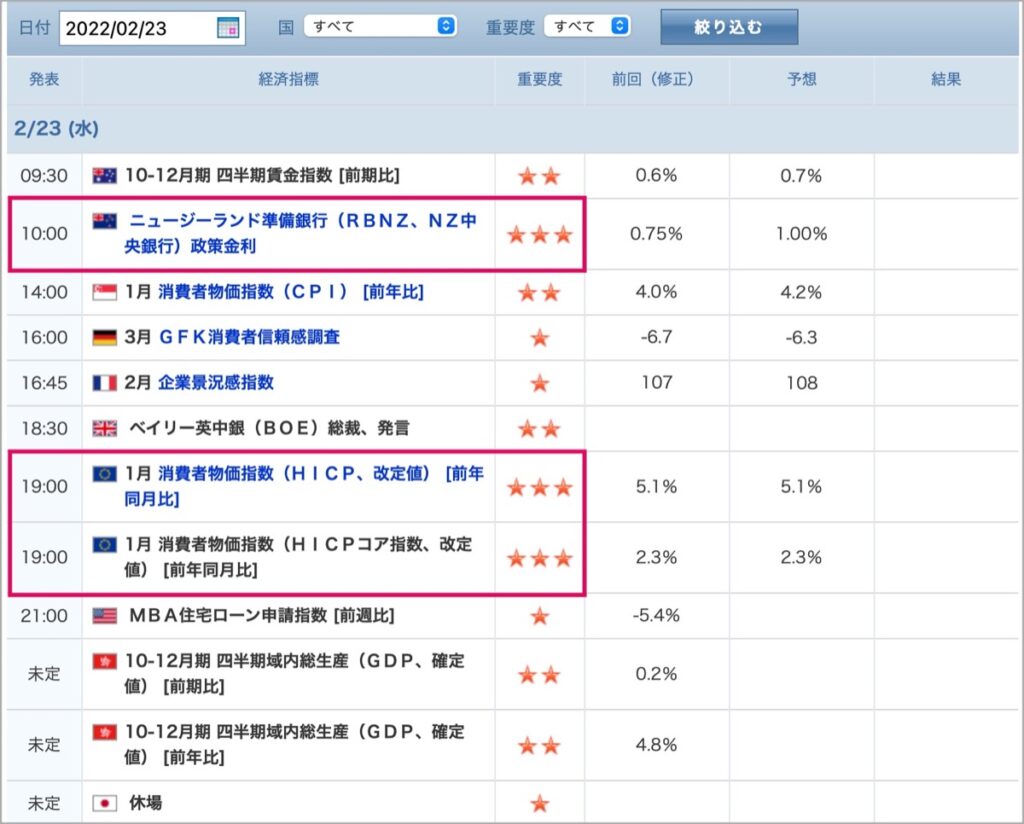Click the 4.8% previous value for GDP [前年比]
The height and width of the screenshot is (824, 1024).
(656, 745)
